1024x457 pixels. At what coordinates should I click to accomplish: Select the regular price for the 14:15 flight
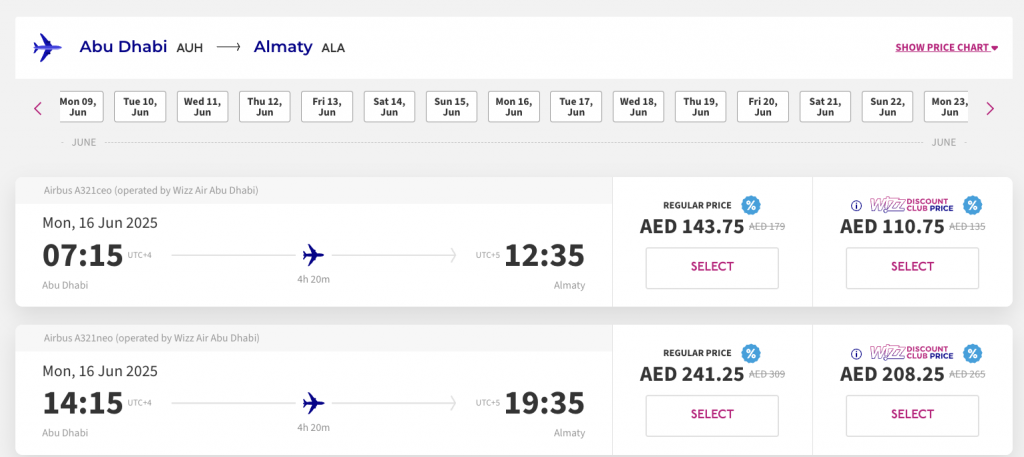(712, 415)
